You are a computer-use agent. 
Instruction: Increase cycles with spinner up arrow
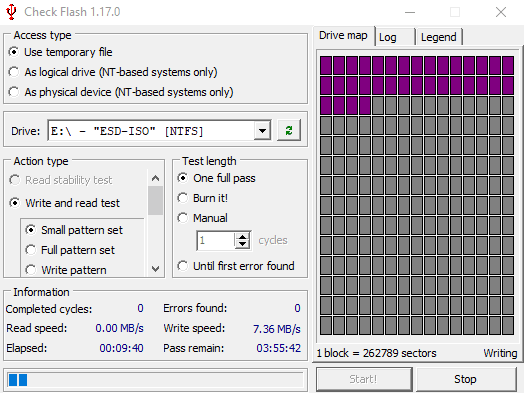coord(243,236)
